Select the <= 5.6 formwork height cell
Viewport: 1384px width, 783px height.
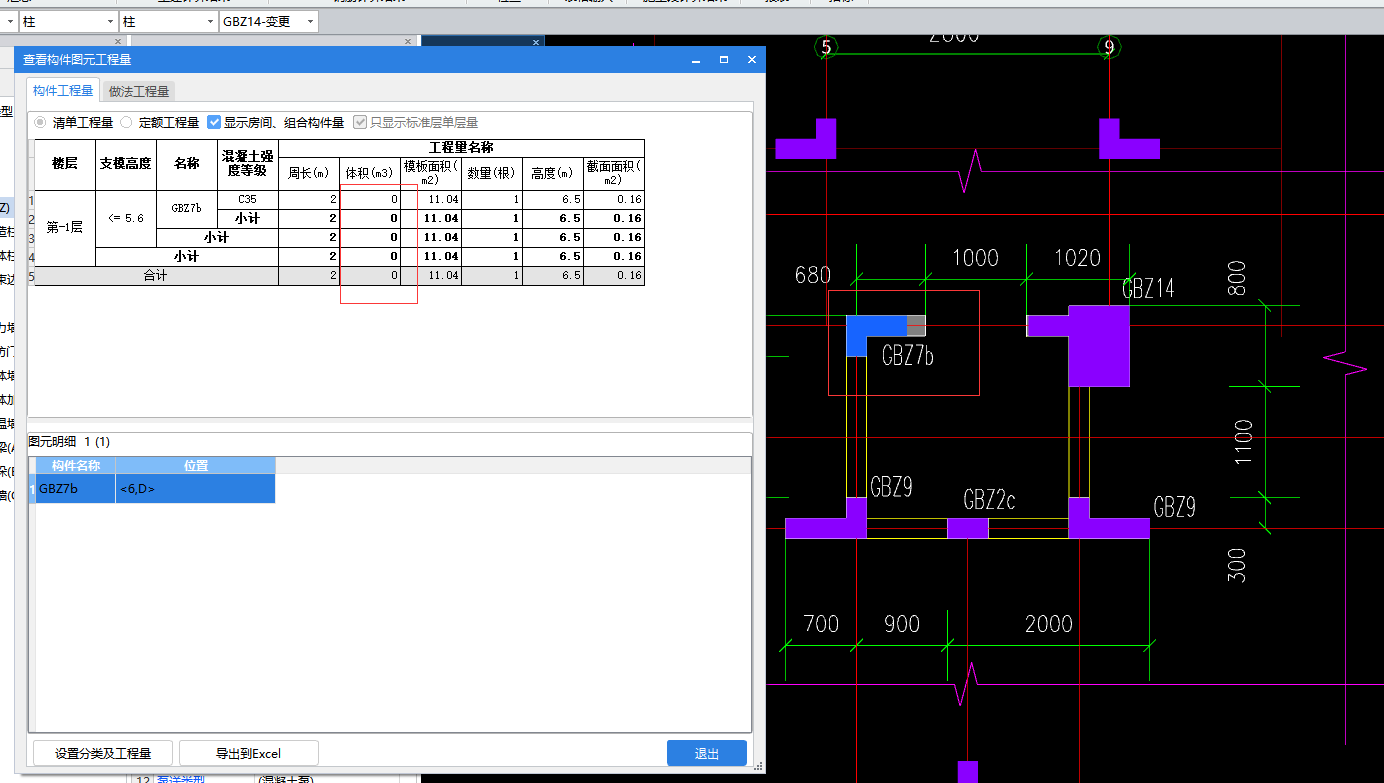coord(126,218)
